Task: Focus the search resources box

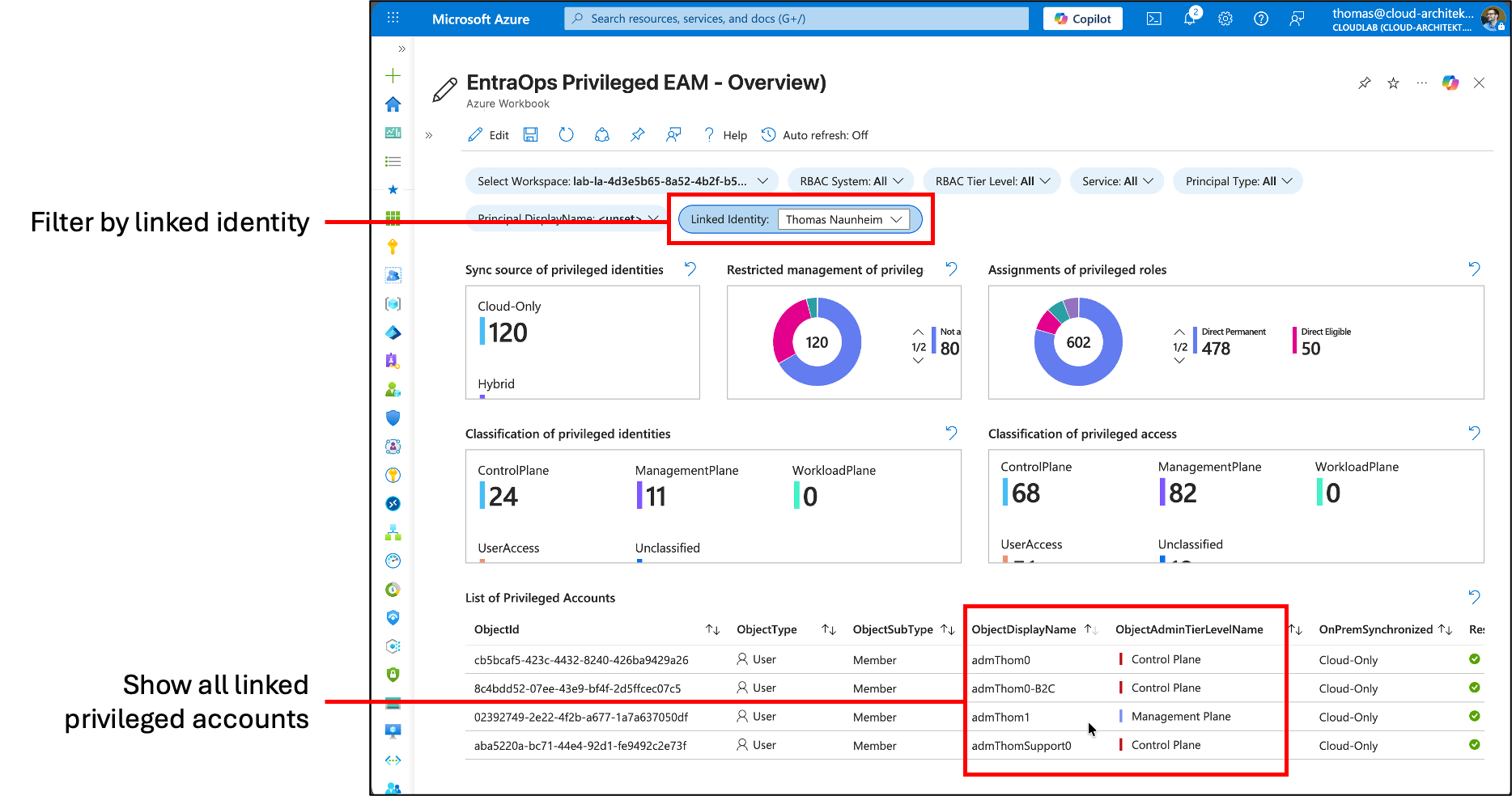Action: [x=796, y=19]
